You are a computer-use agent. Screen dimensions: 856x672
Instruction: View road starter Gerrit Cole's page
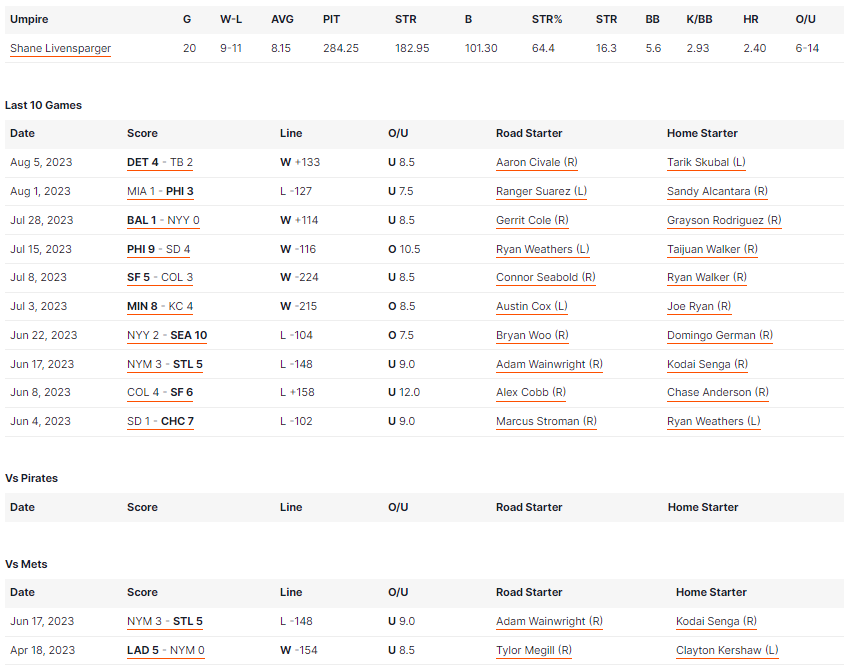[532, 221]
